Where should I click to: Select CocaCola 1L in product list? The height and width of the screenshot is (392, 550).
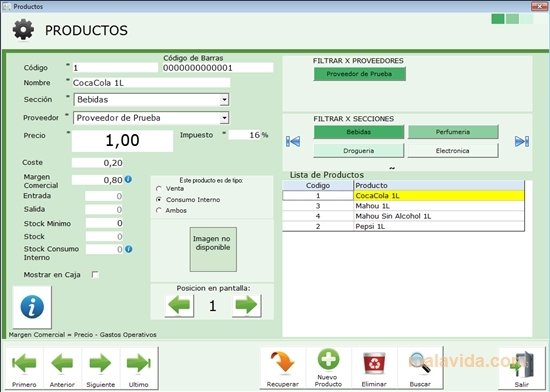439,196
